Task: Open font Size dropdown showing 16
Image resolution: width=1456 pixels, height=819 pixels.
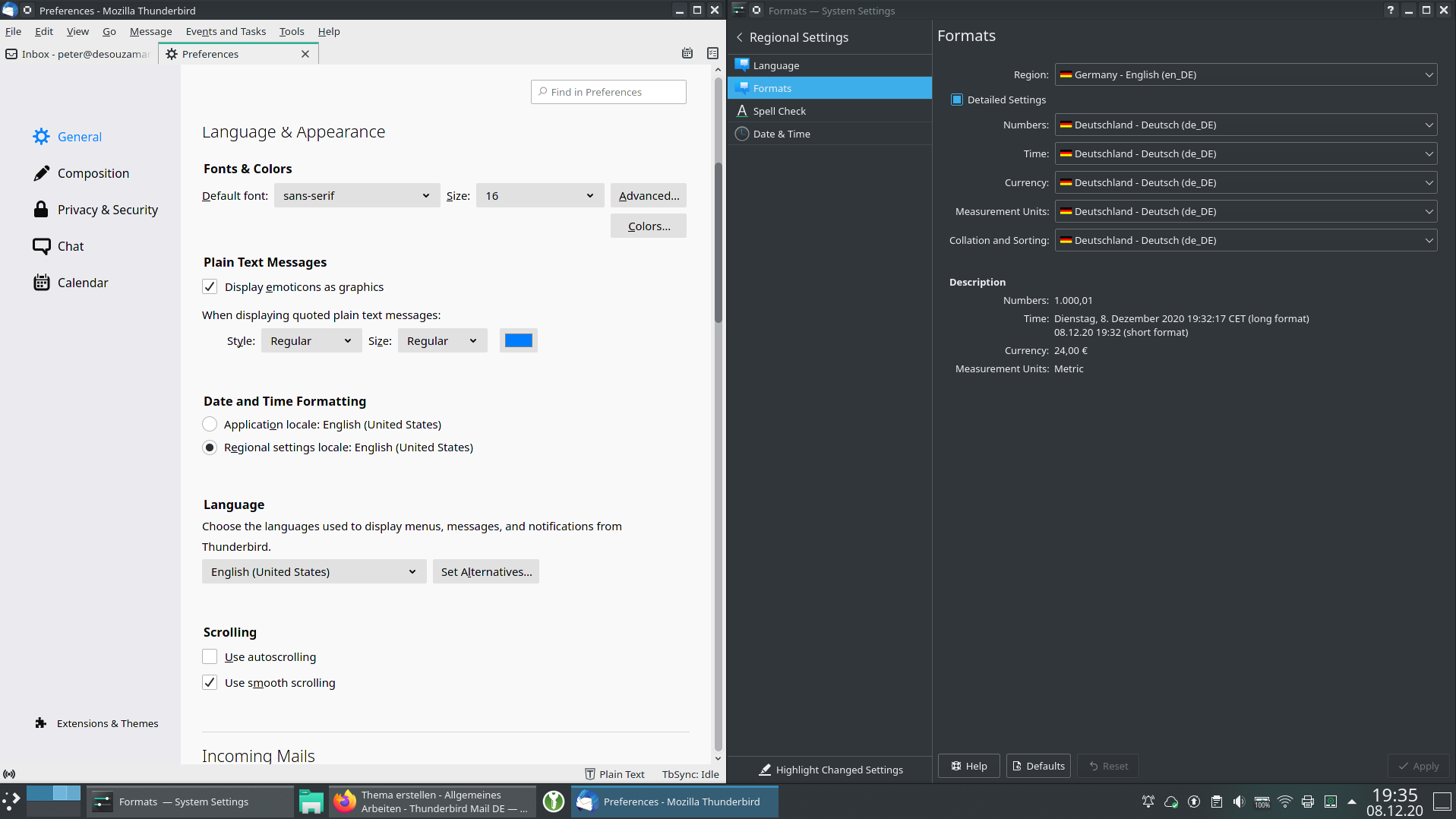Action: click(540, 195)
